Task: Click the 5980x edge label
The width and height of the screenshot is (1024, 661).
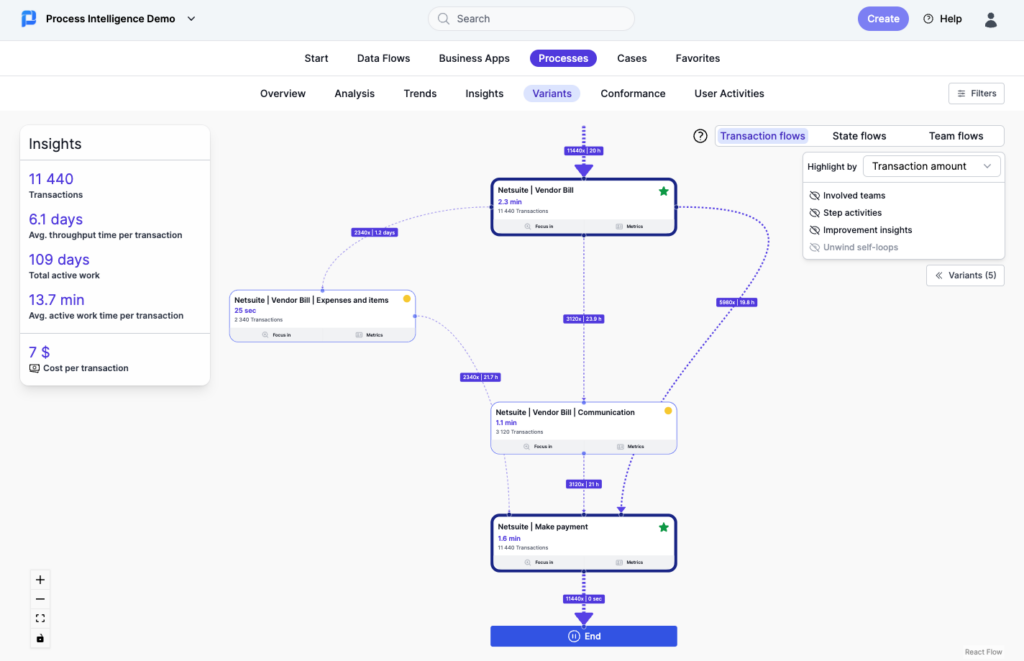Action: pyautogui.click(x=737, y=302)
